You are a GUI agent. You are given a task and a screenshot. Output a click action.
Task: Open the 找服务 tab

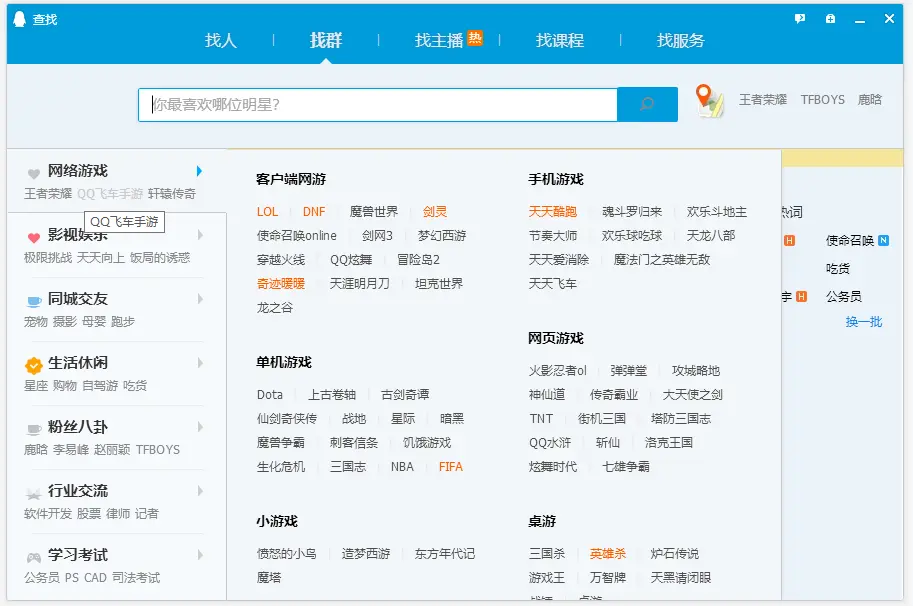pyautogui.click(x=681, y=40)
